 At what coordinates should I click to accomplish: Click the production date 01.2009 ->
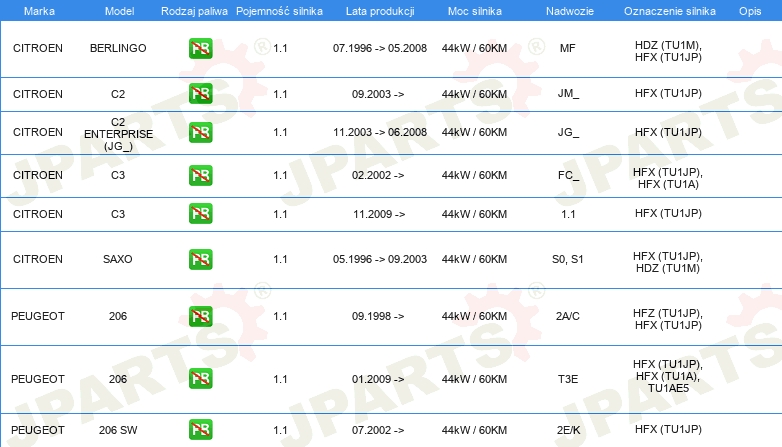378,379
